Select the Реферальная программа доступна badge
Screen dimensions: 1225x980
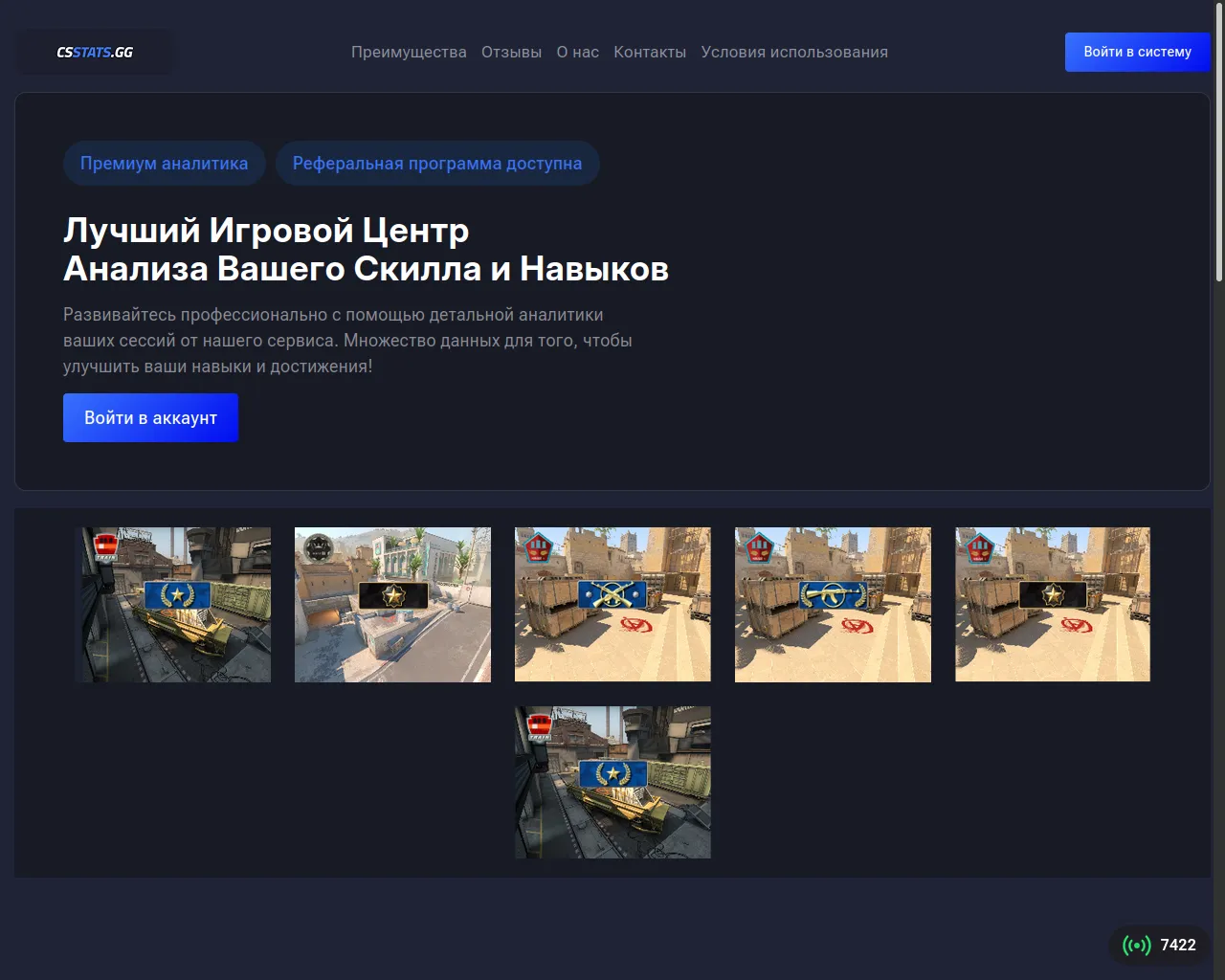point(437,164)
